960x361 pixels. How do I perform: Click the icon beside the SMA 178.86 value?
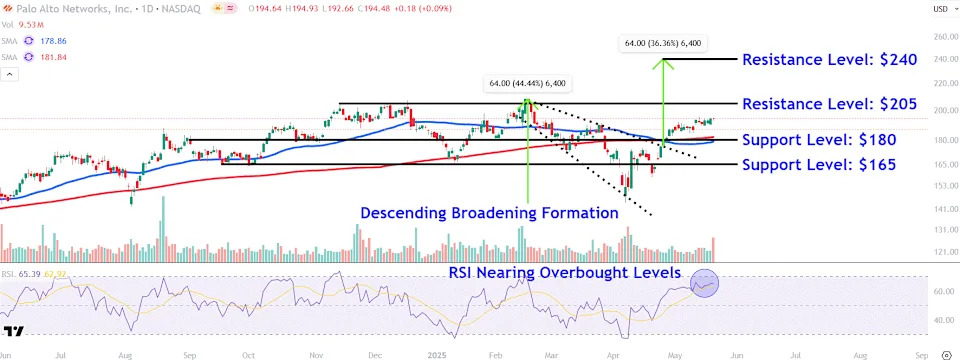tap(28, 41)
